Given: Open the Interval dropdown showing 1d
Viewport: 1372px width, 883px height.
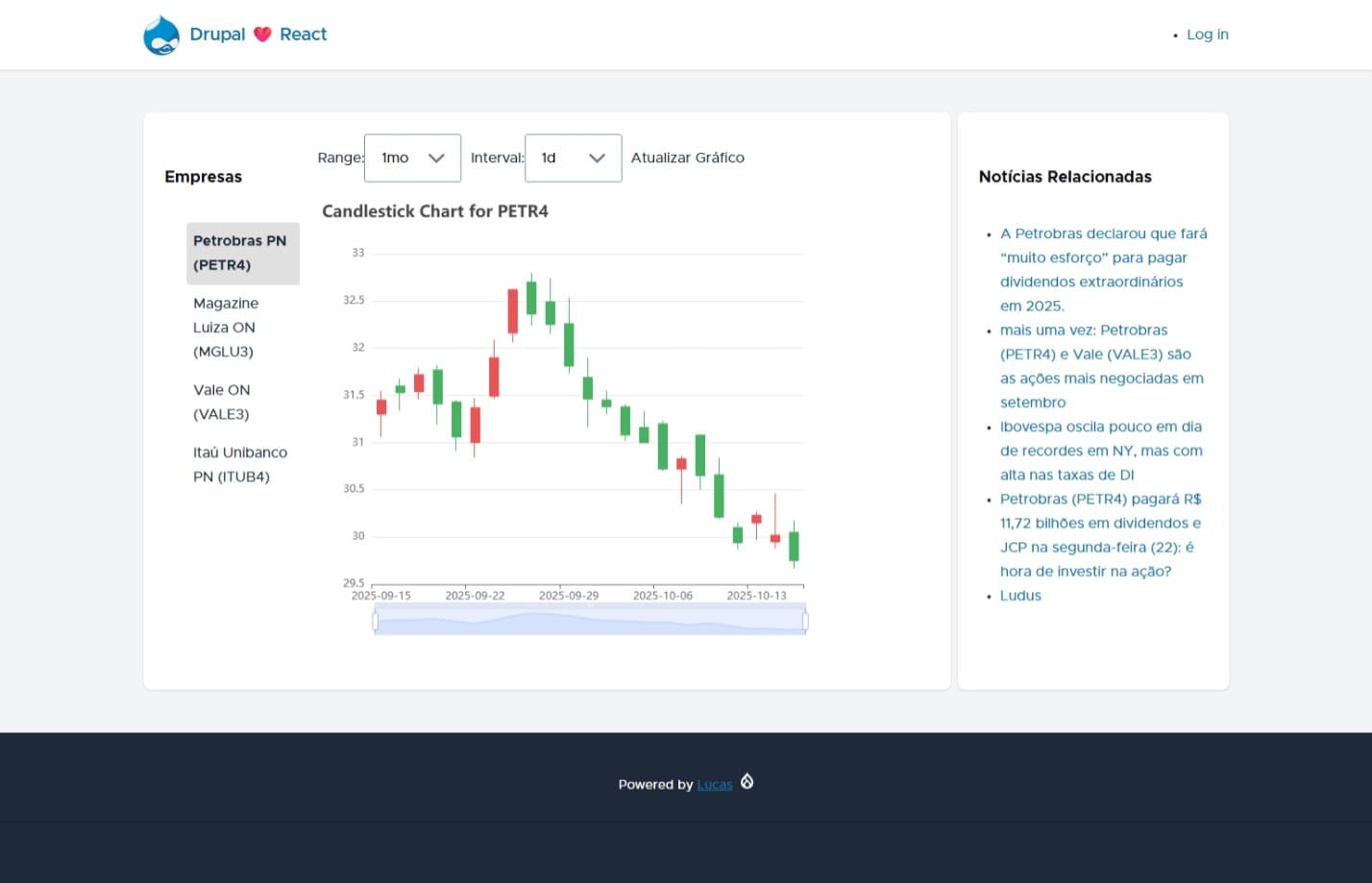Looking at the screenshot, I should click(573, 158).
